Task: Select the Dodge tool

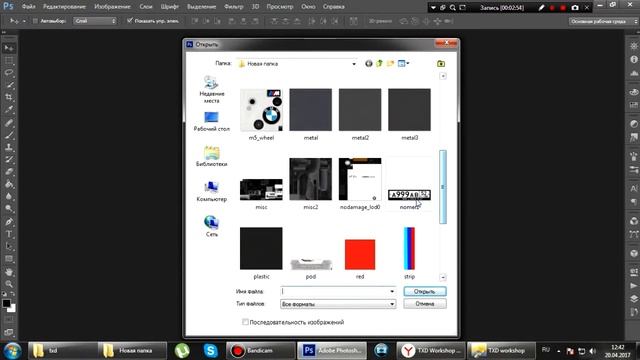Action: click(9, 209)
